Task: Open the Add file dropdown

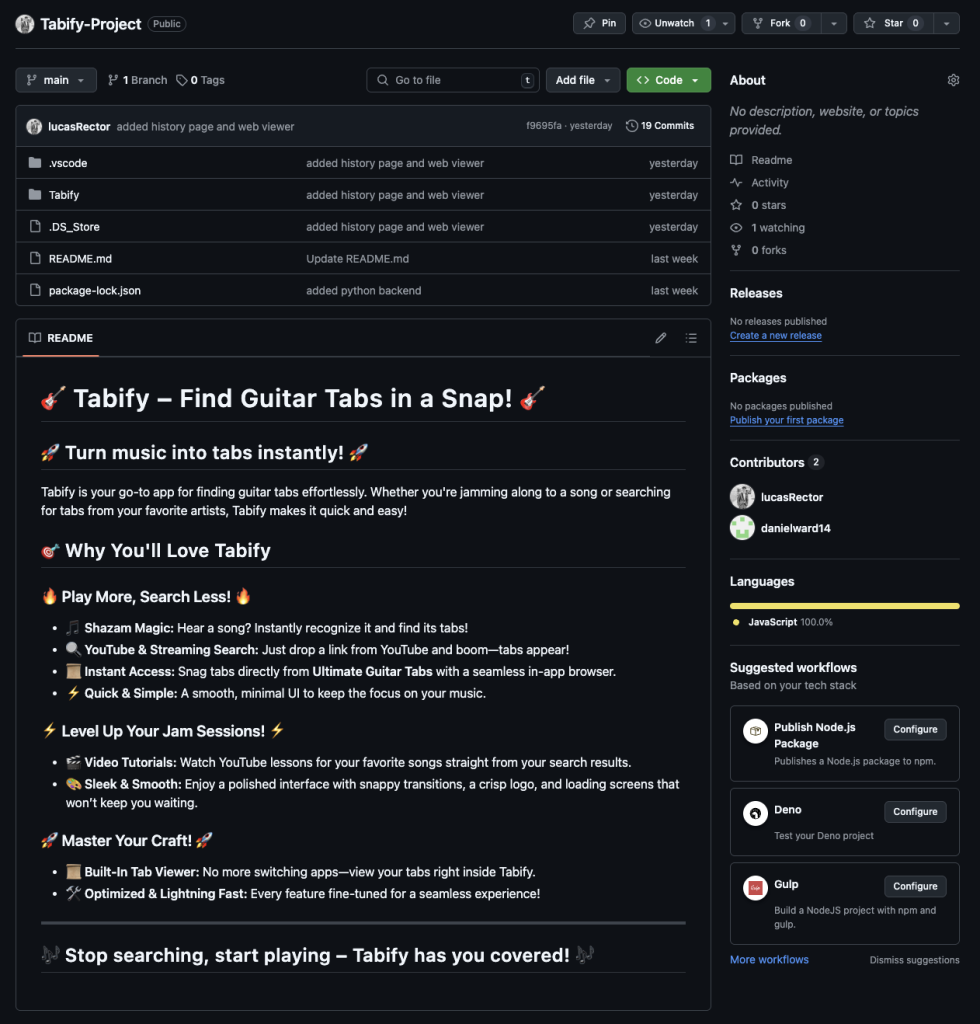Action: (x=582, y=80)
